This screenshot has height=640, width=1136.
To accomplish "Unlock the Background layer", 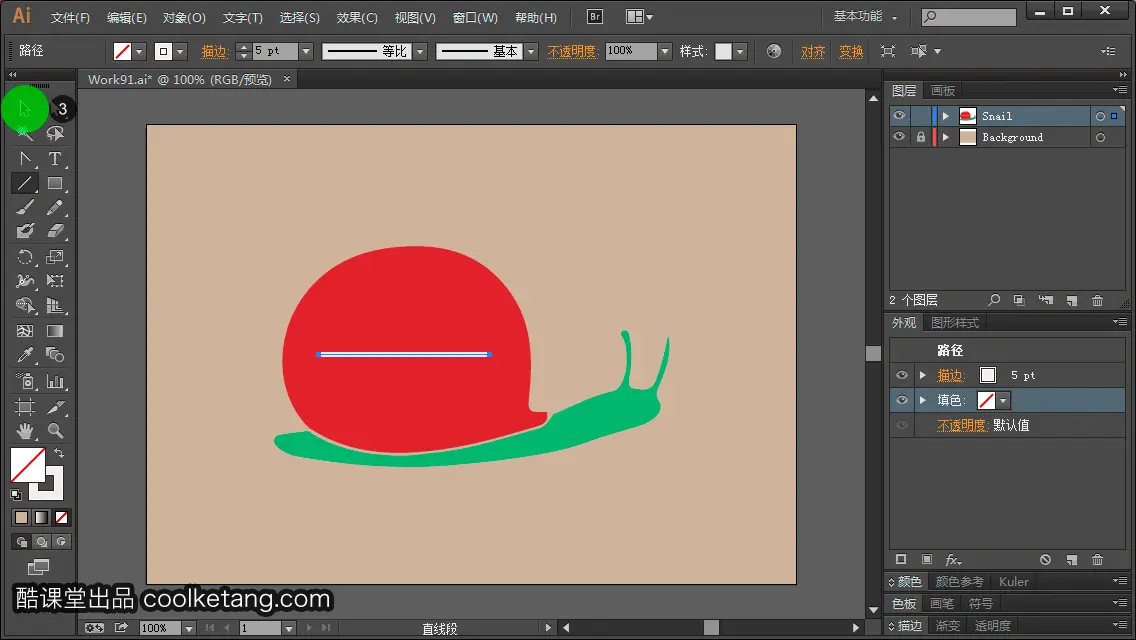I will coord(920,137).
